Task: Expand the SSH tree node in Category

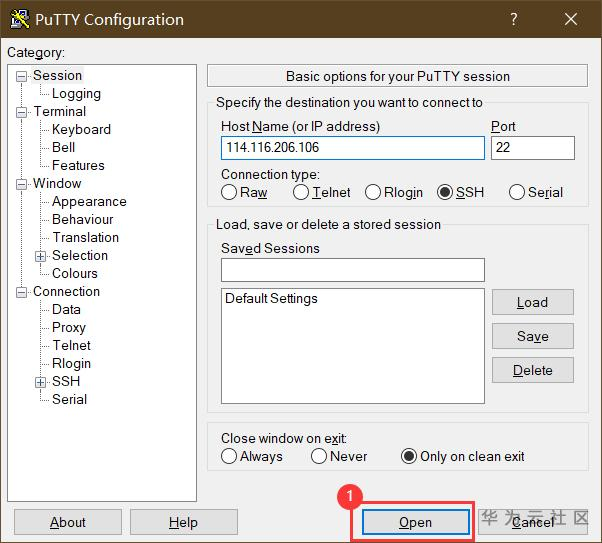Action: (40, 382)
